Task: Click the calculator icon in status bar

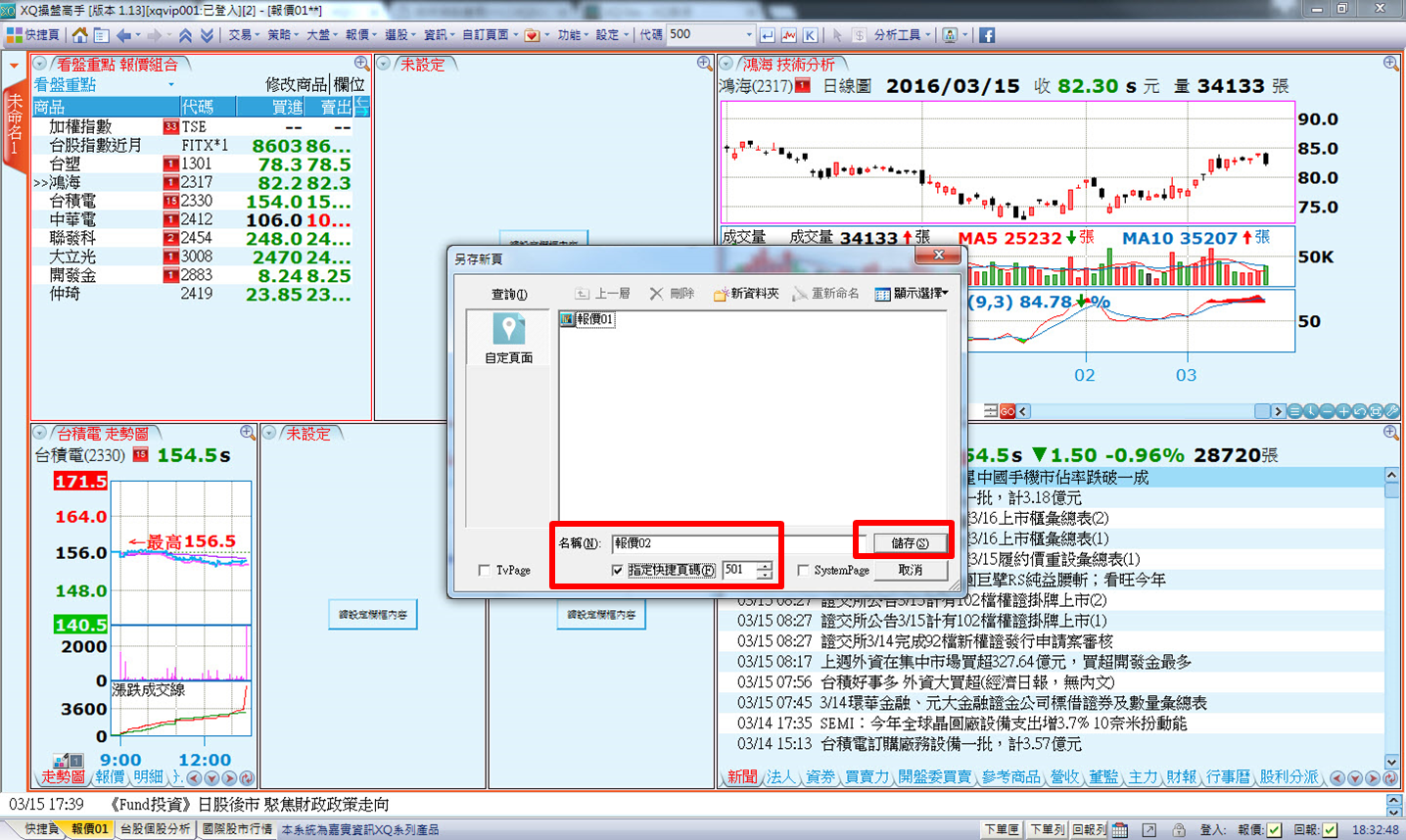Action: pos(1120,830)
